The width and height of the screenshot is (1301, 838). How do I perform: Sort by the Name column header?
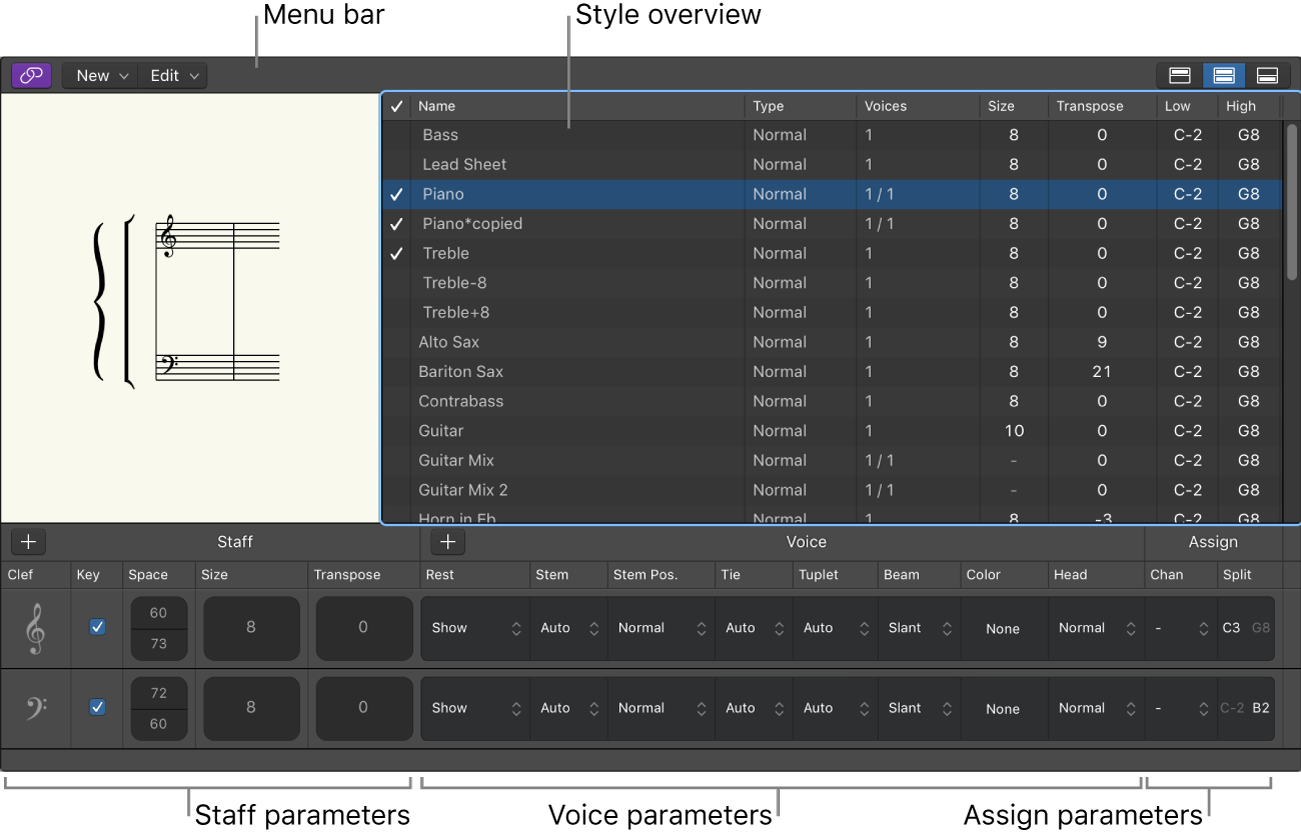578,106
